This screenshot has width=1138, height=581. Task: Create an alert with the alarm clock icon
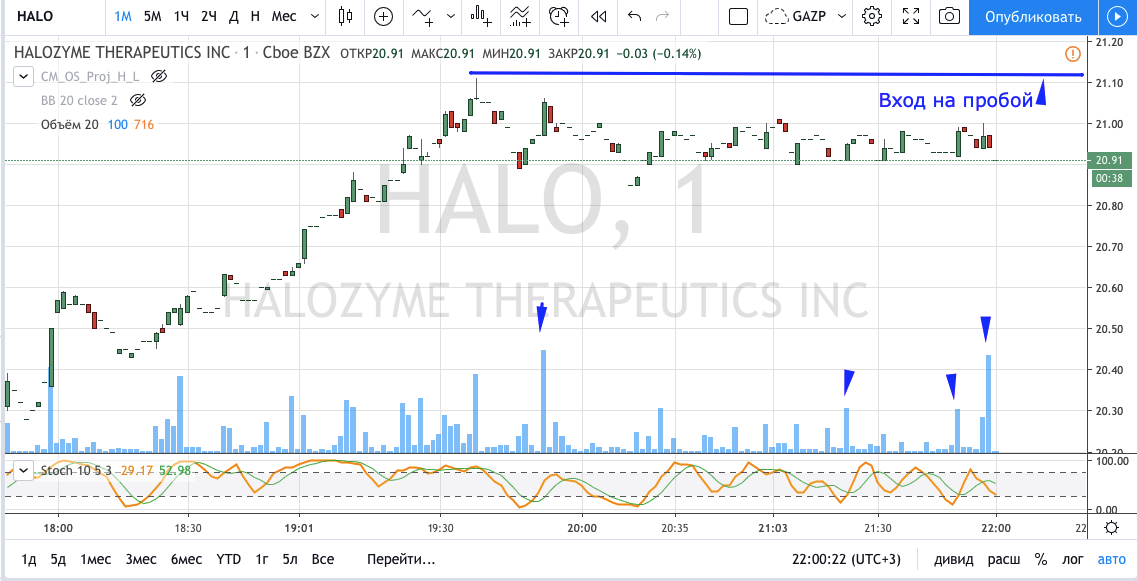[x=559, y=16]
